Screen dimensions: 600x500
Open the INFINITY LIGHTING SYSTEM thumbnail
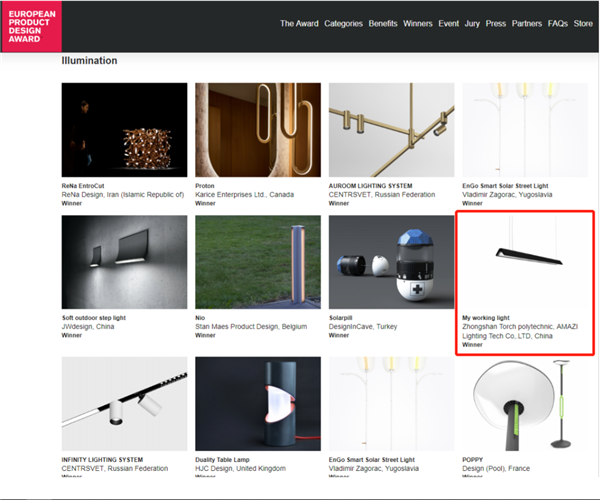(x=124, y=404)
